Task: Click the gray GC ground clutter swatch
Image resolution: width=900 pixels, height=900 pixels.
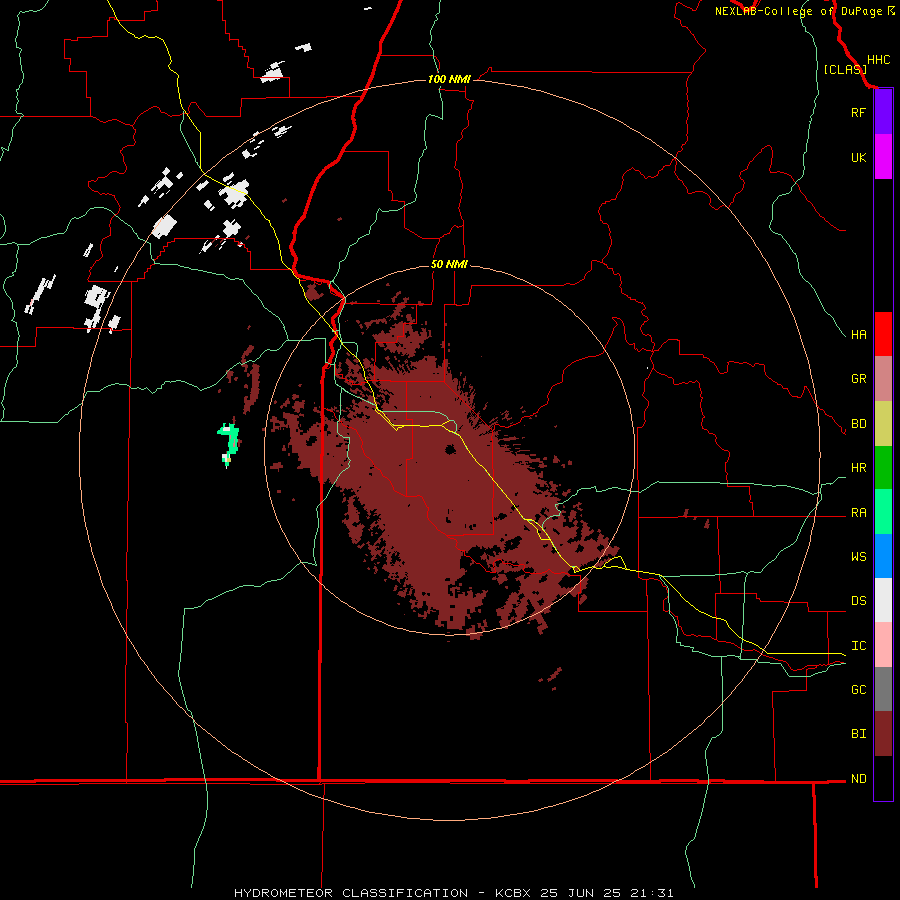Action: [x=883, y=689]
